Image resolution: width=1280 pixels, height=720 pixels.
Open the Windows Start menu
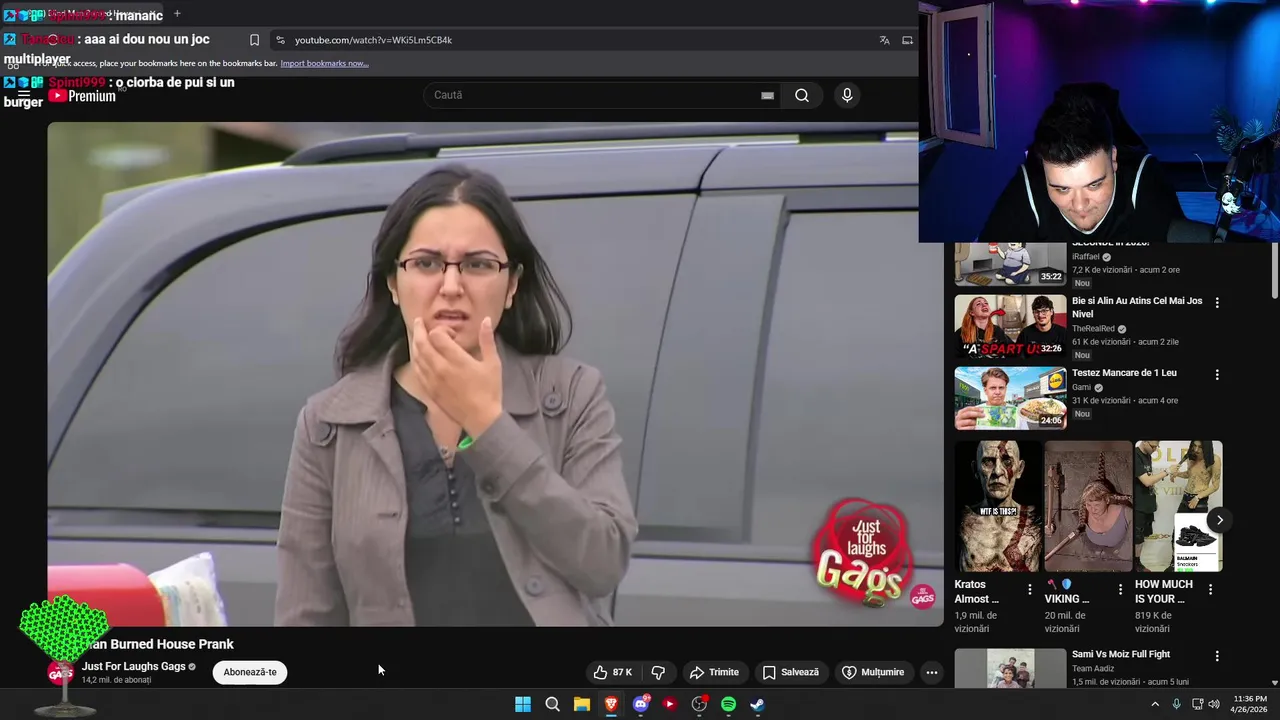point(523,704)
